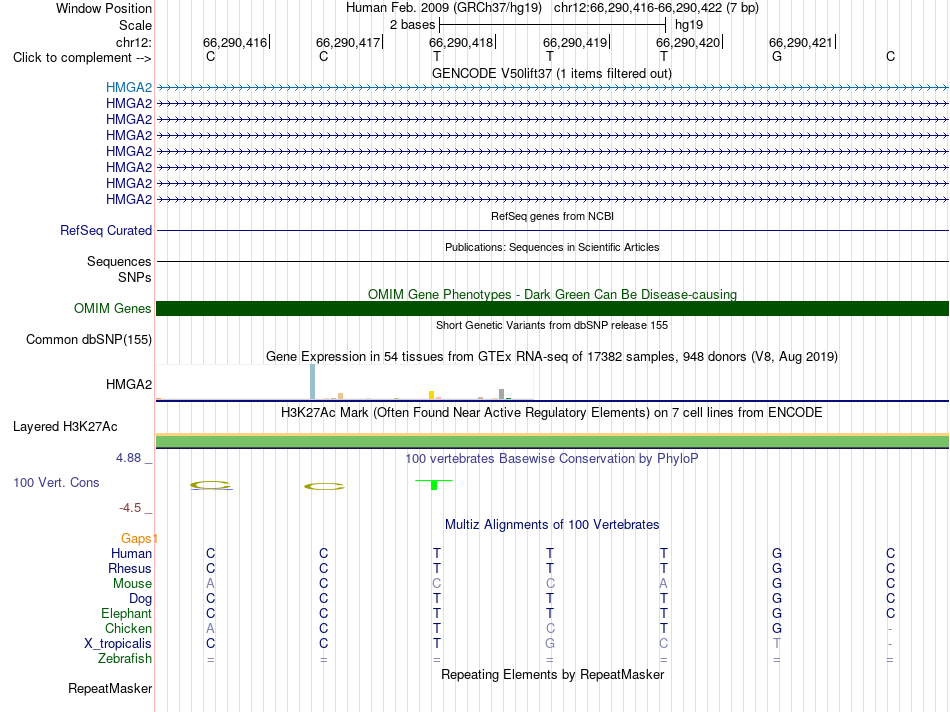Click the light-blue highlighted HMGA2 transcript label
950x712 pixels.
click(128, 87)
